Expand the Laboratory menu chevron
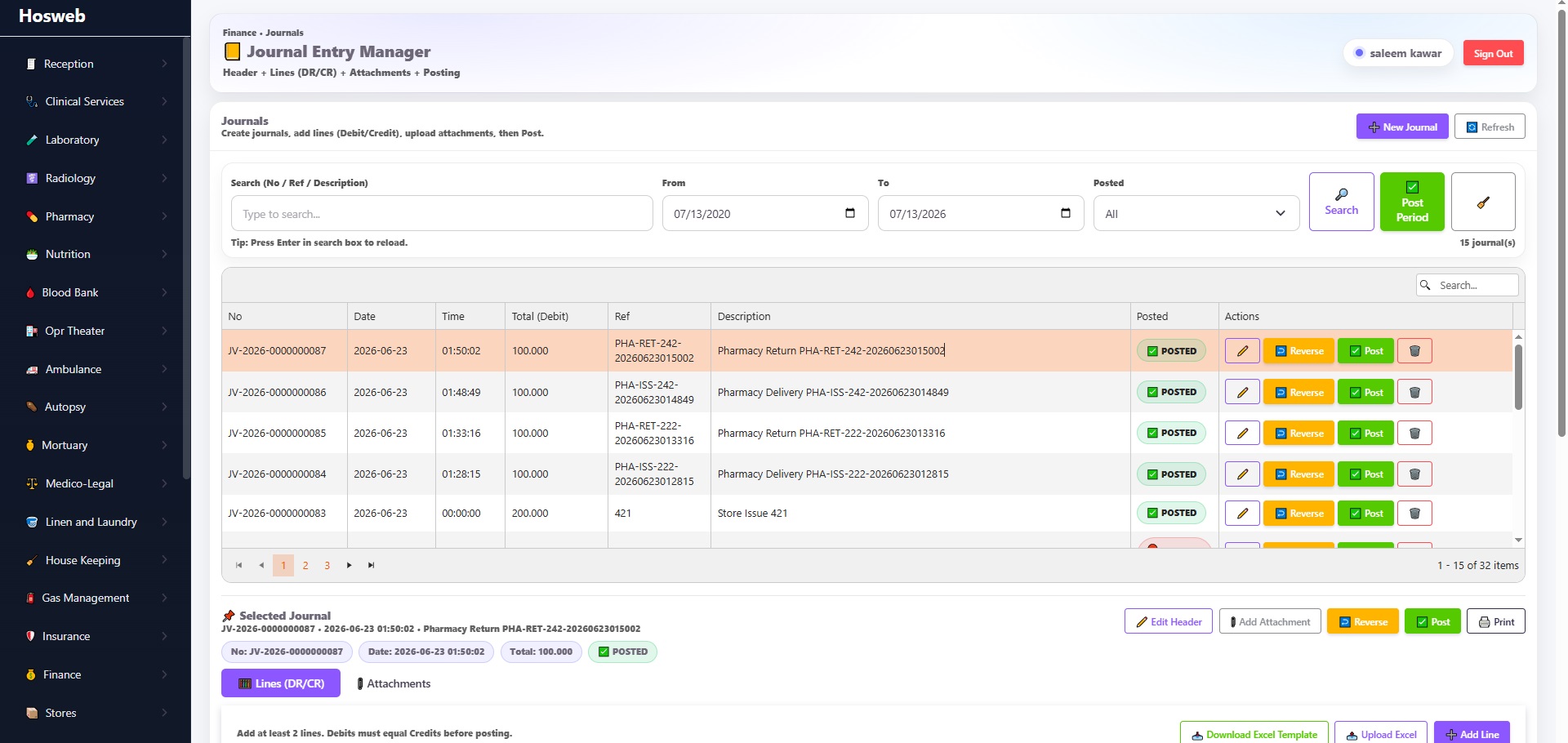 (x=164, y=140)
